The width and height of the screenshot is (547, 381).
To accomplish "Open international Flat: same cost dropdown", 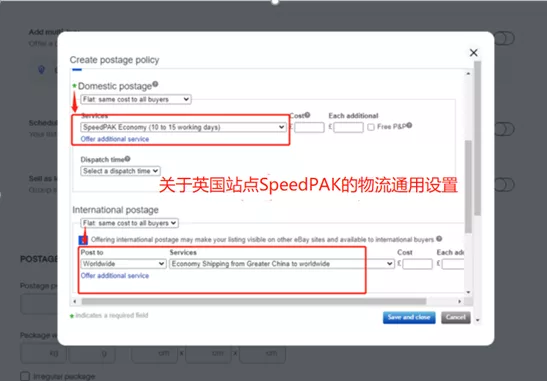I will tap(129, 223).
